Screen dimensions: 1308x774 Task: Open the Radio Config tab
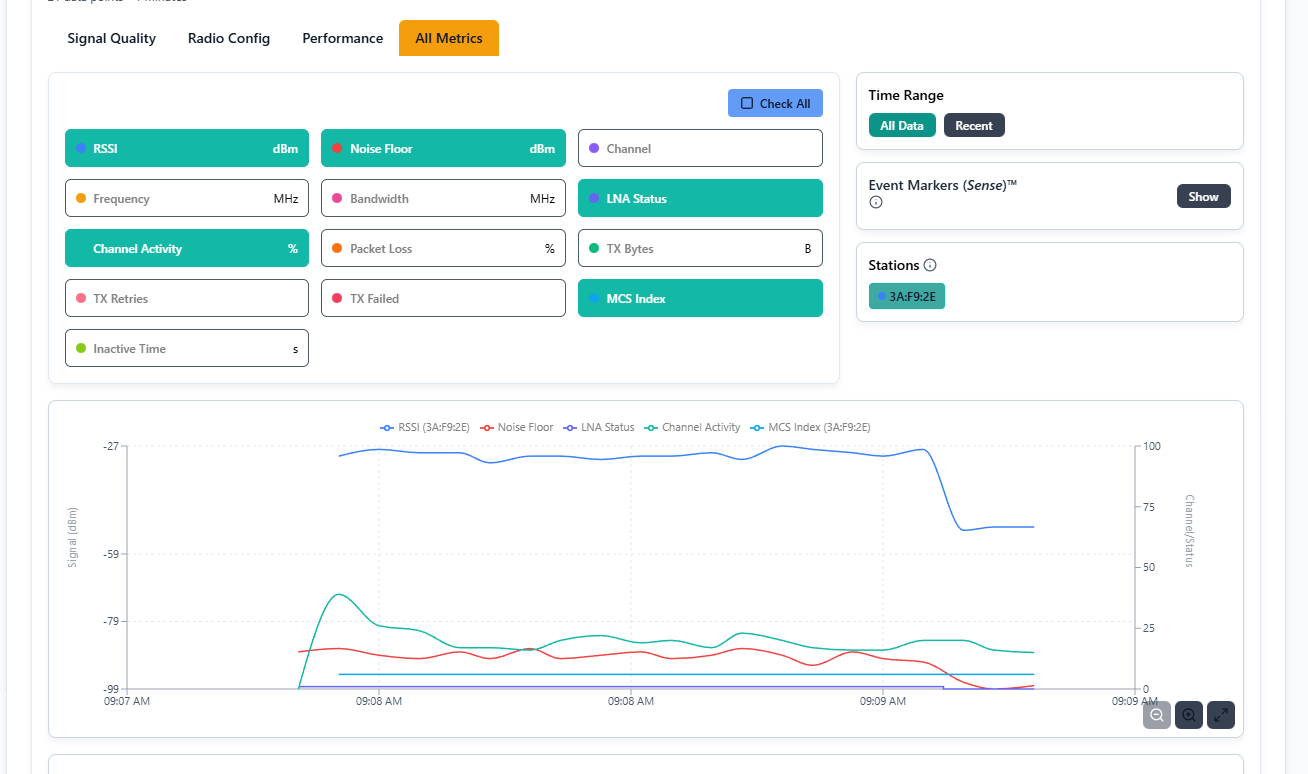pos(229,38)
